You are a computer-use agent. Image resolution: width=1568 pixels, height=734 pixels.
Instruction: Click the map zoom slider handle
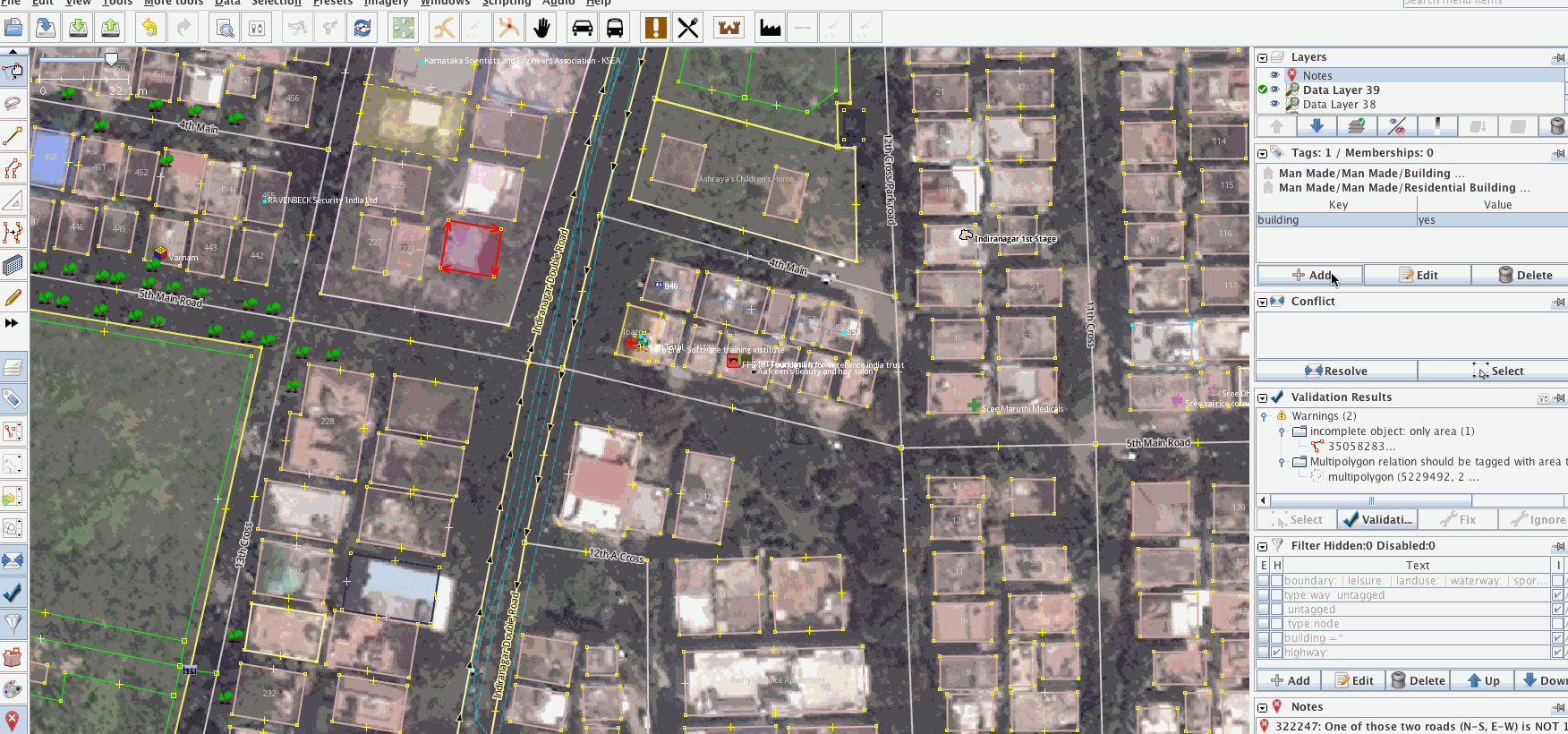click(111, 59)
